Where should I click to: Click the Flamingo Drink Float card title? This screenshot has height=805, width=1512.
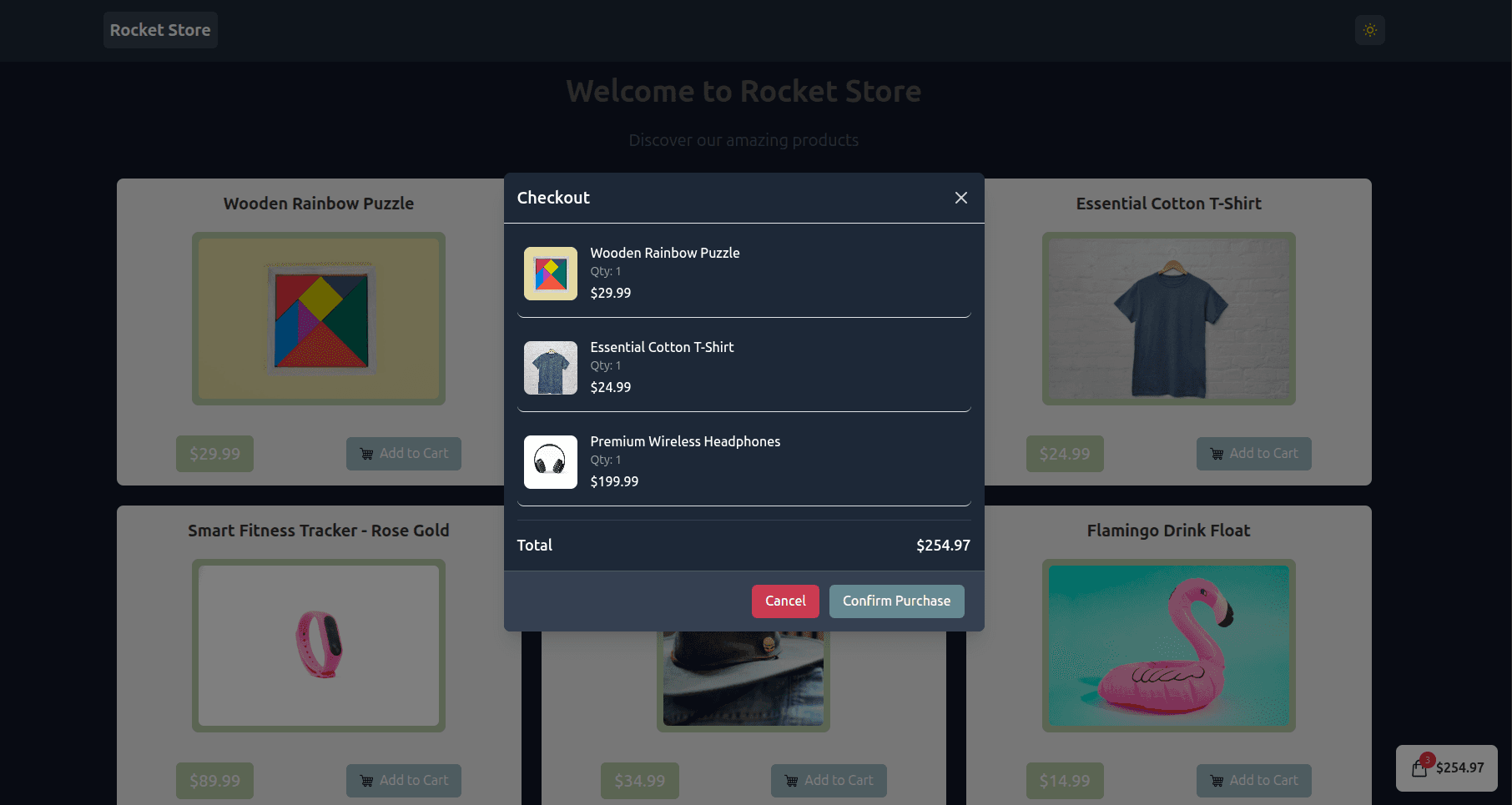pos(1168,531)
